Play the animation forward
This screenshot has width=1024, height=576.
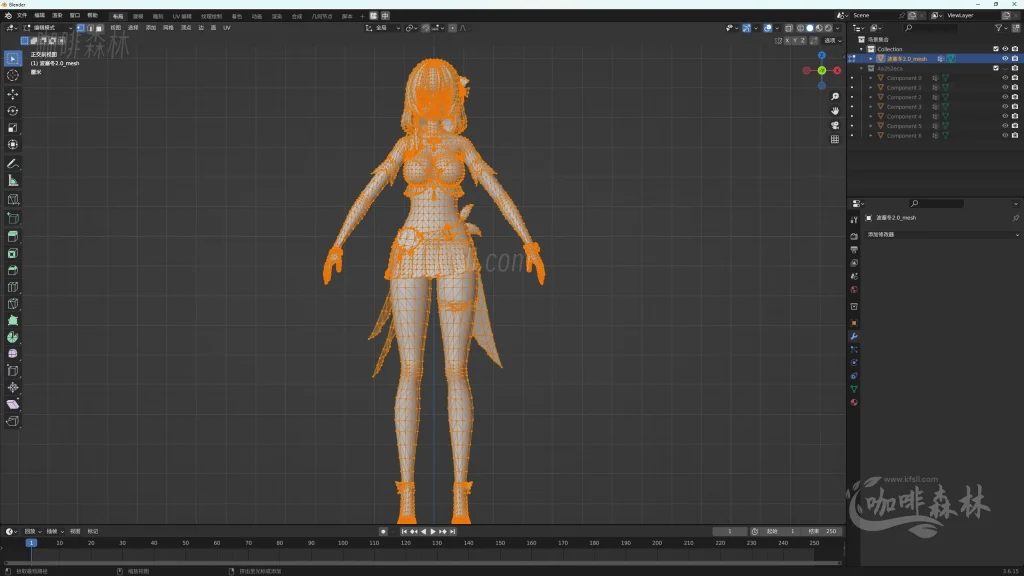(x=433, y=532)
